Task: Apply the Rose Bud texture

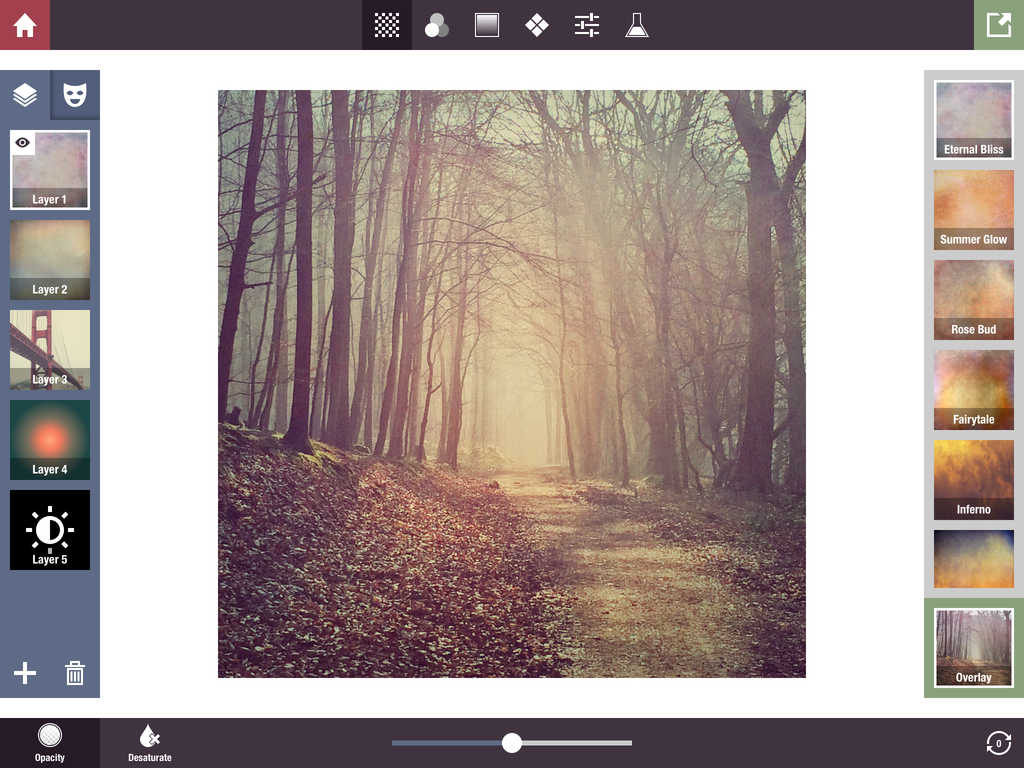Action: (x=974, y=300)
